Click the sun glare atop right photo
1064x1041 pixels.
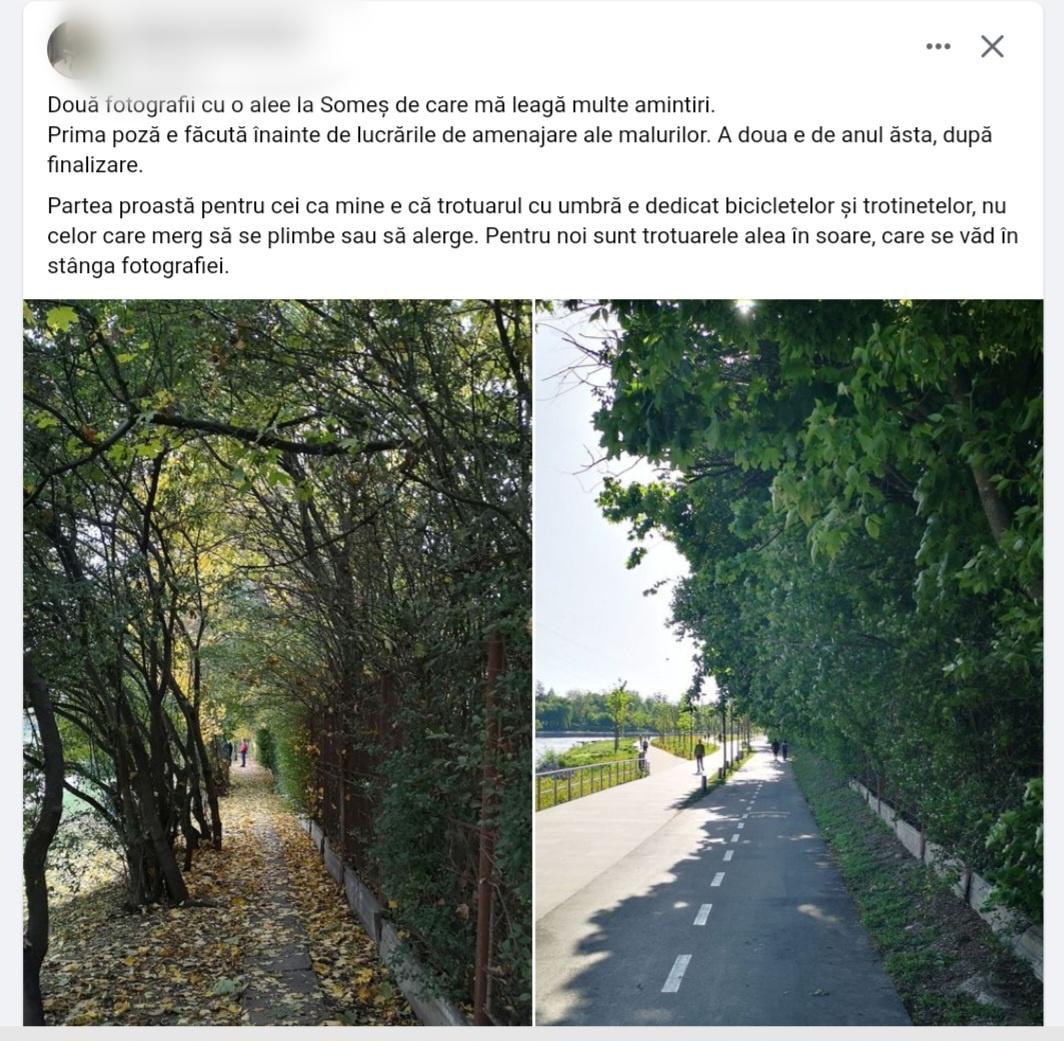point(745,307)
